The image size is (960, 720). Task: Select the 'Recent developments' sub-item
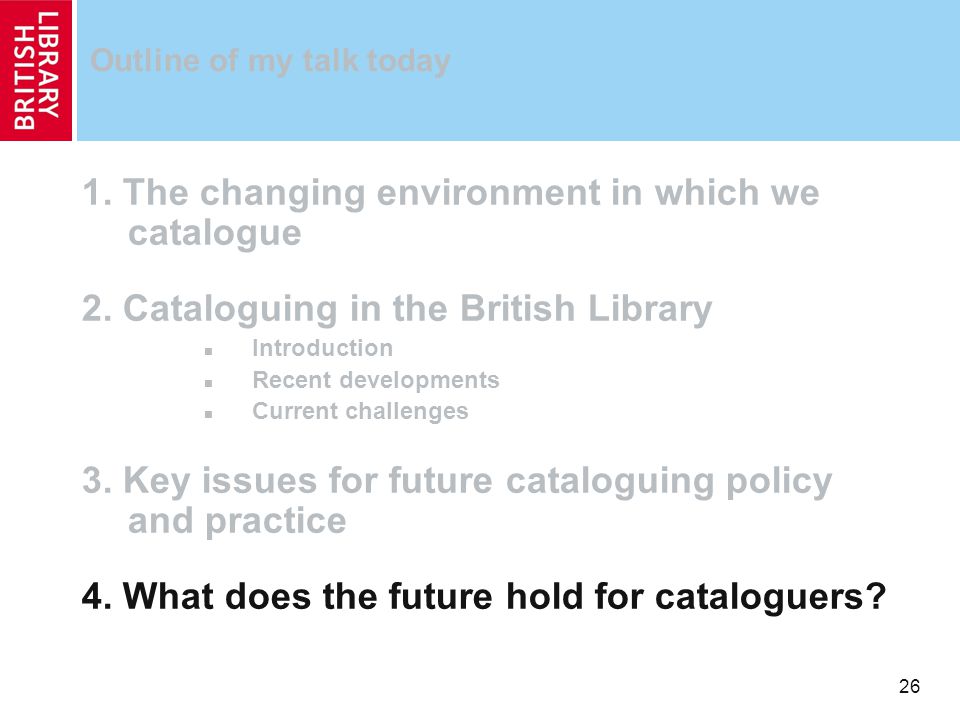click(376, 380)
